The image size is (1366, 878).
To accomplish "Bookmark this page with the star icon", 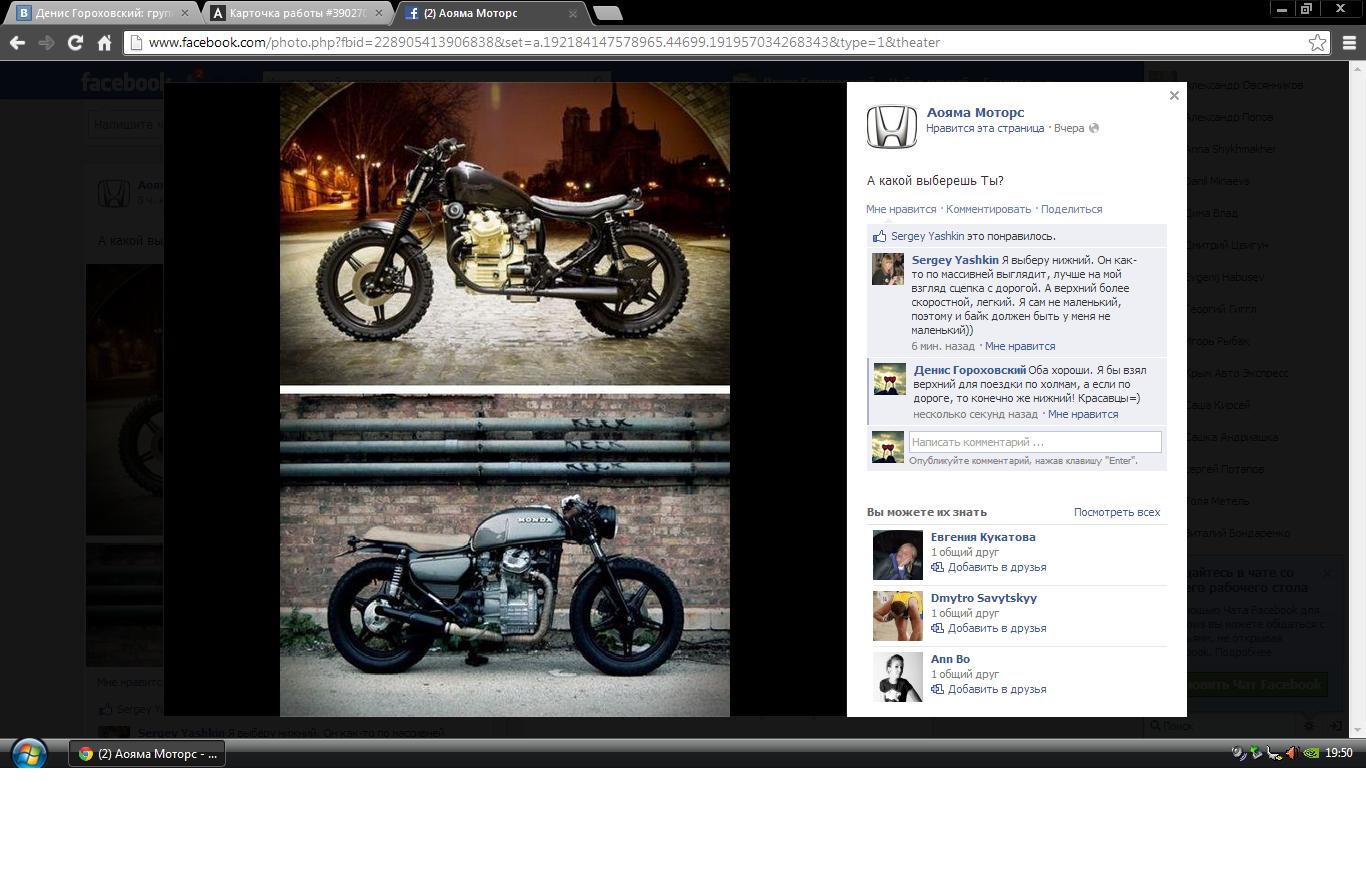I will tap(1318, 42).
